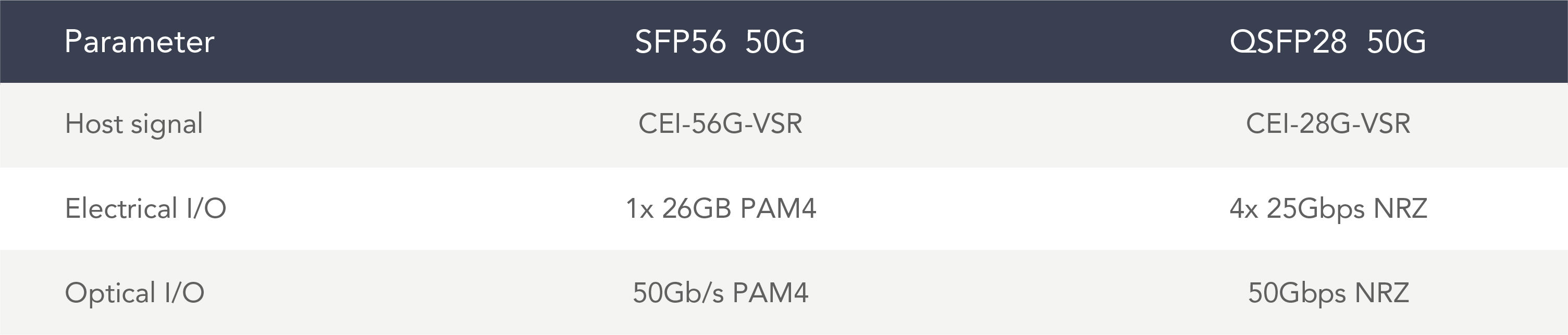Click the 1x 26GB PAM4 cell
Image resolution: width=1568 pixels, height=335 pixels.
721,208
